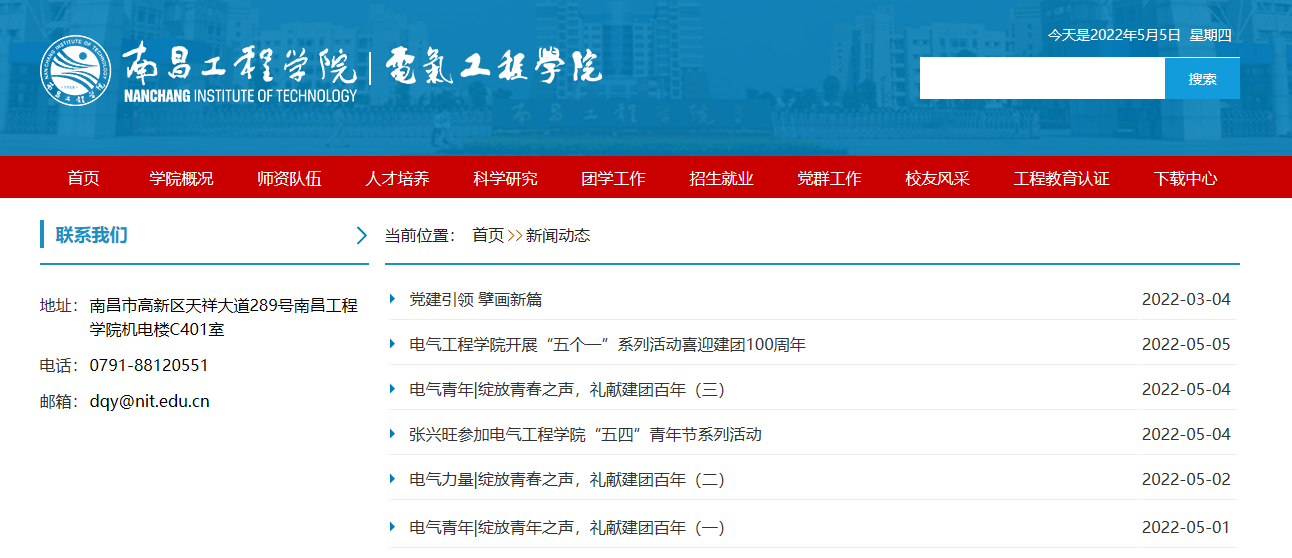Open the 首页 menu item
Image resolution: width=1292 pixels, height=558 pixels.
[83, 179]
